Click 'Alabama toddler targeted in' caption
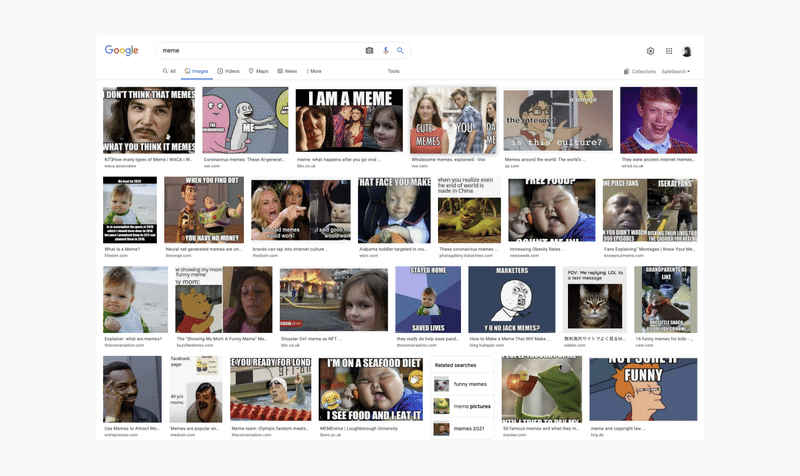 point(393,249)
